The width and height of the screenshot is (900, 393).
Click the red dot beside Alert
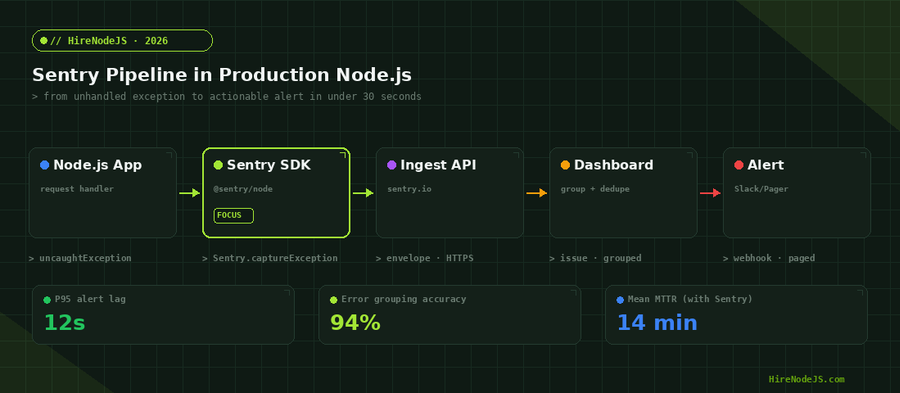click(739, 165)
